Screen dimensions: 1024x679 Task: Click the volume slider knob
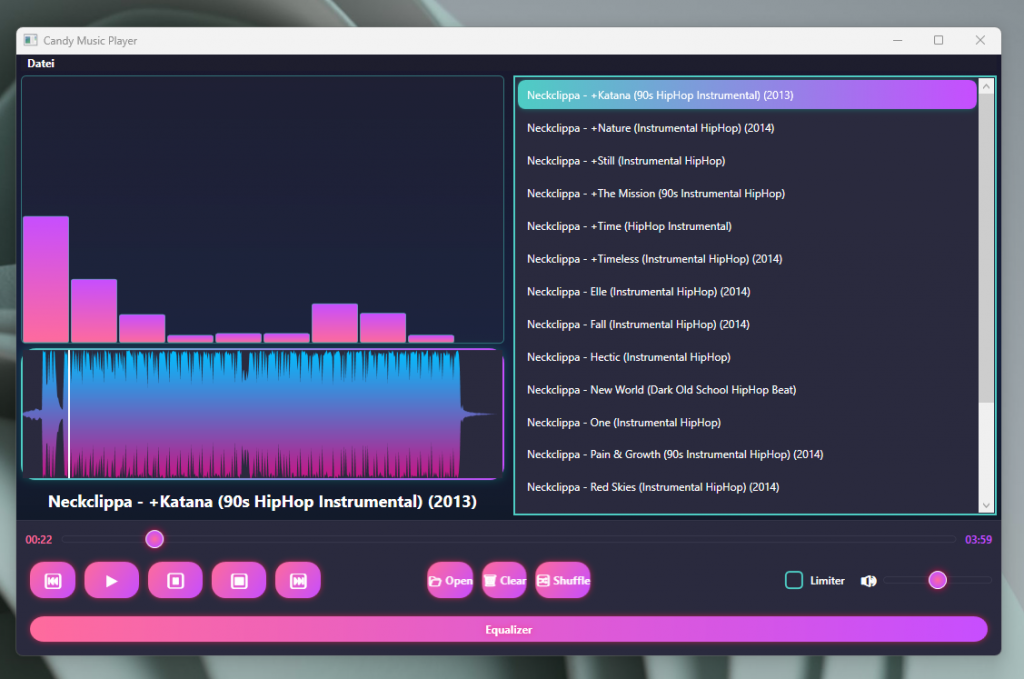point(937,580)
